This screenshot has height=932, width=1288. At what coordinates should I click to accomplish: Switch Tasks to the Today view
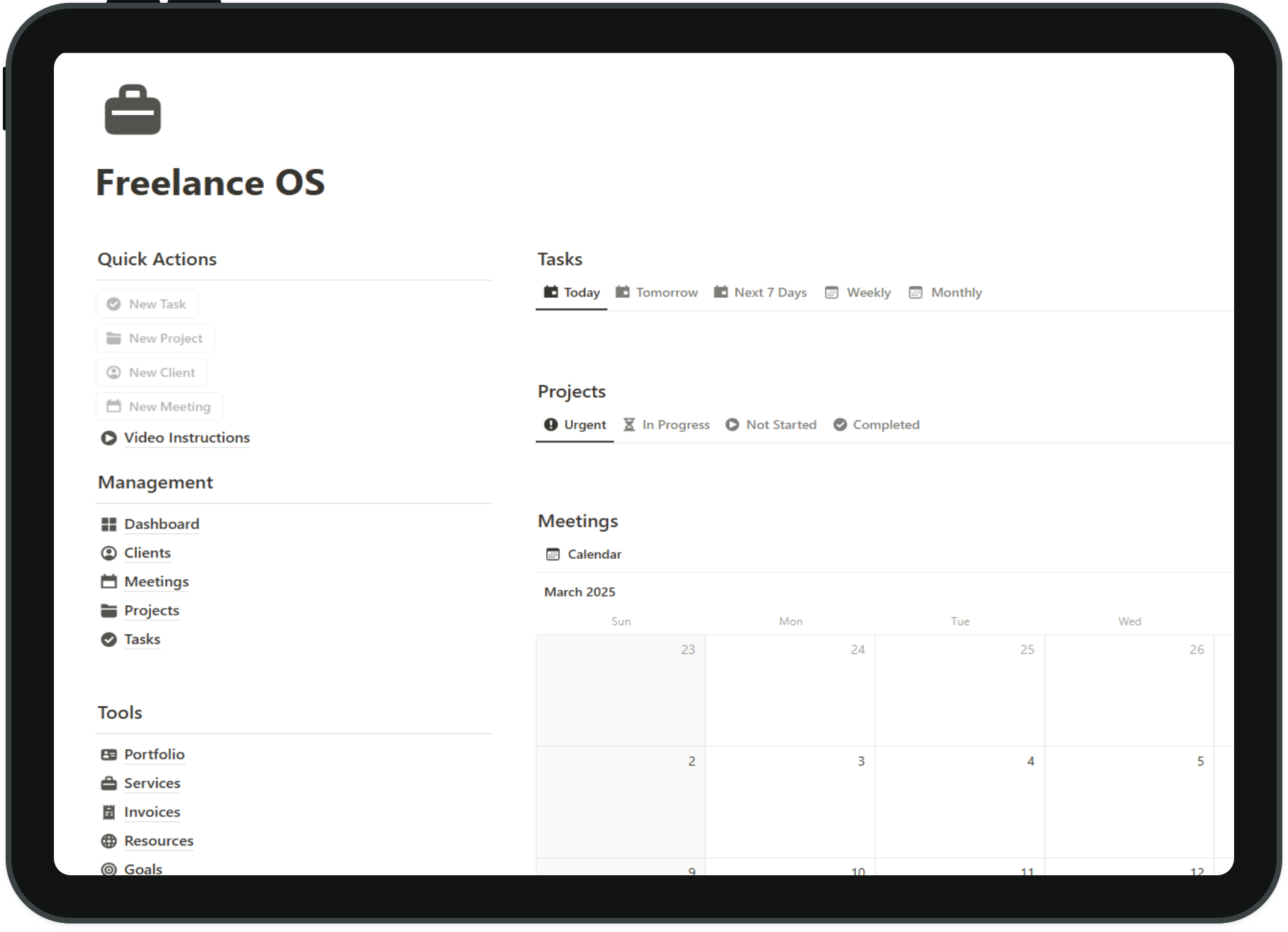click(572, 292)
